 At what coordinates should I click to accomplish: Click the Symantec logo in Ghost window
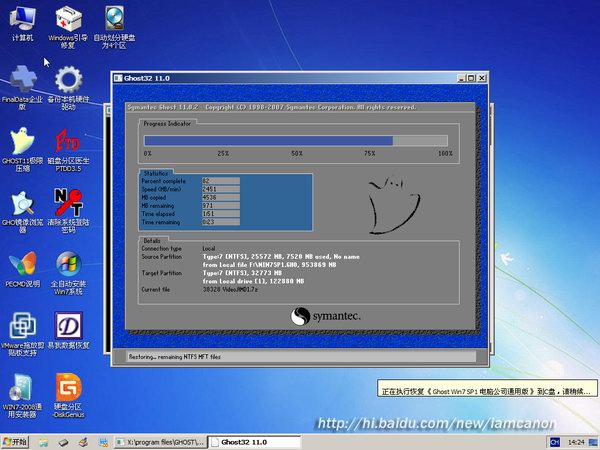[x=325, y=316]
